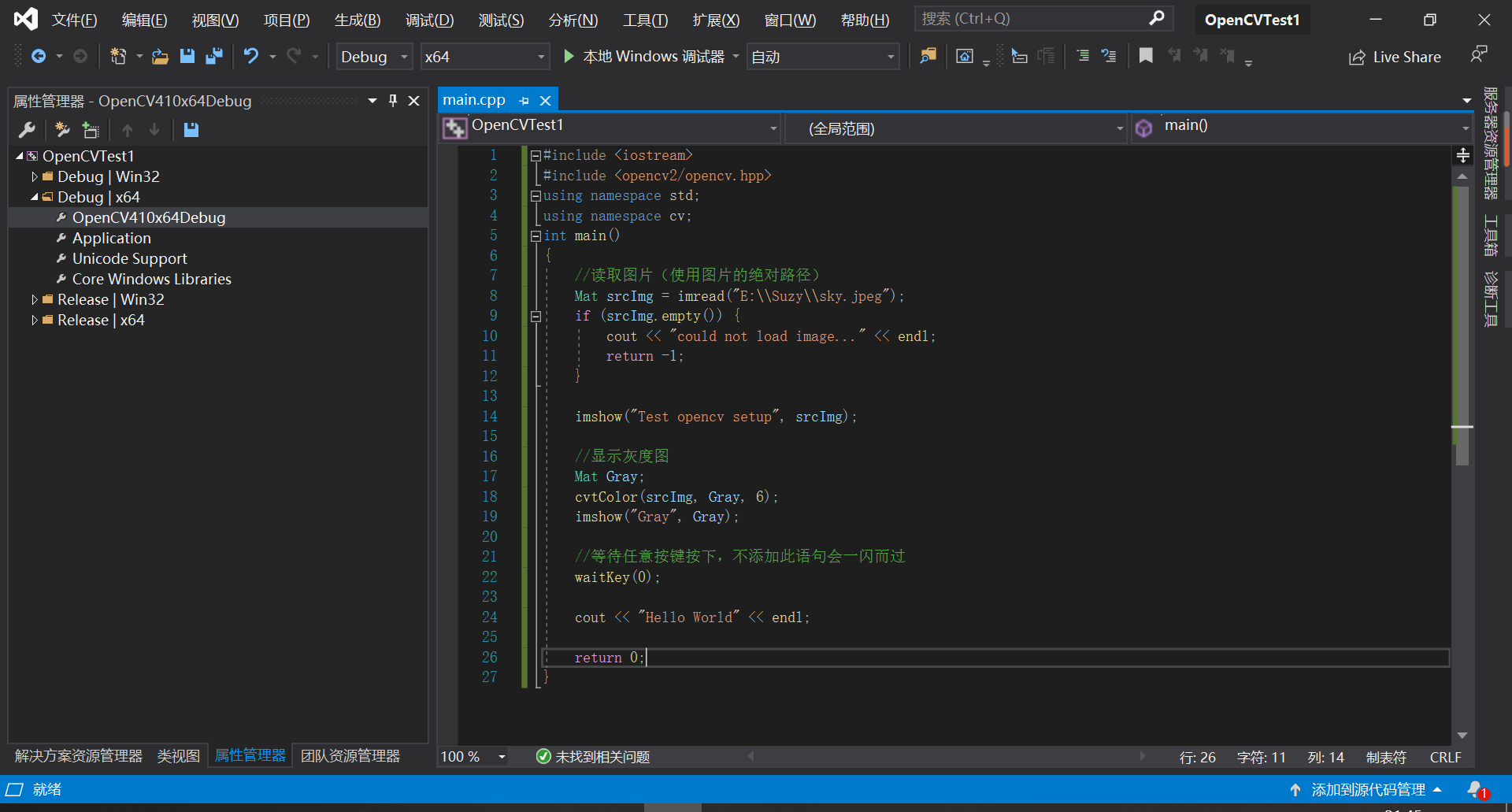Open the x64 platform dropdown
1512x812 pixels.
pyautogui.click(x=541, y=57)
